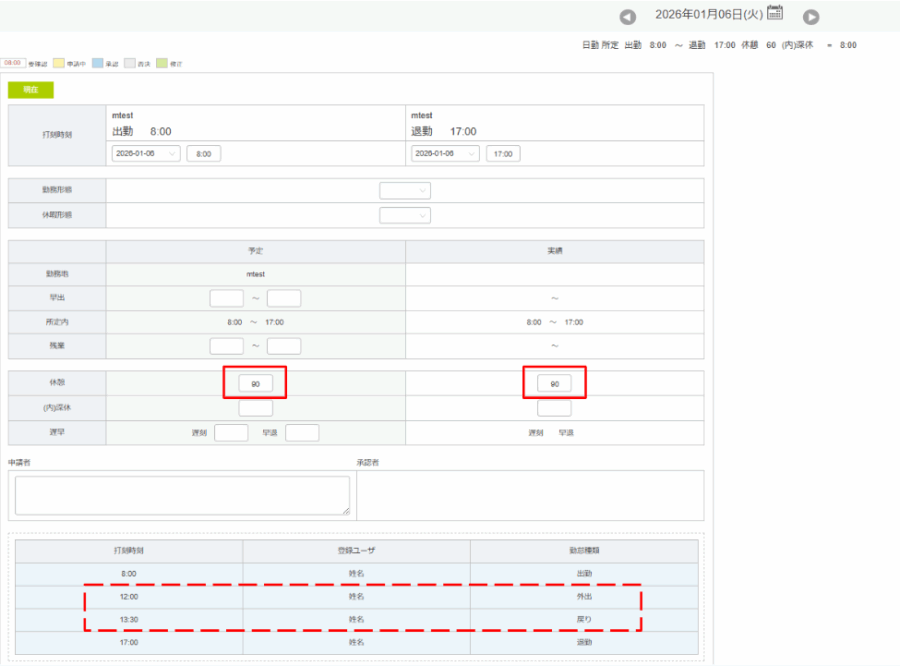Open the 退勤 date dropdown 2026-01-06
Image resolution: width=900 pixels, height=666 pixels.
pos(445,154)
